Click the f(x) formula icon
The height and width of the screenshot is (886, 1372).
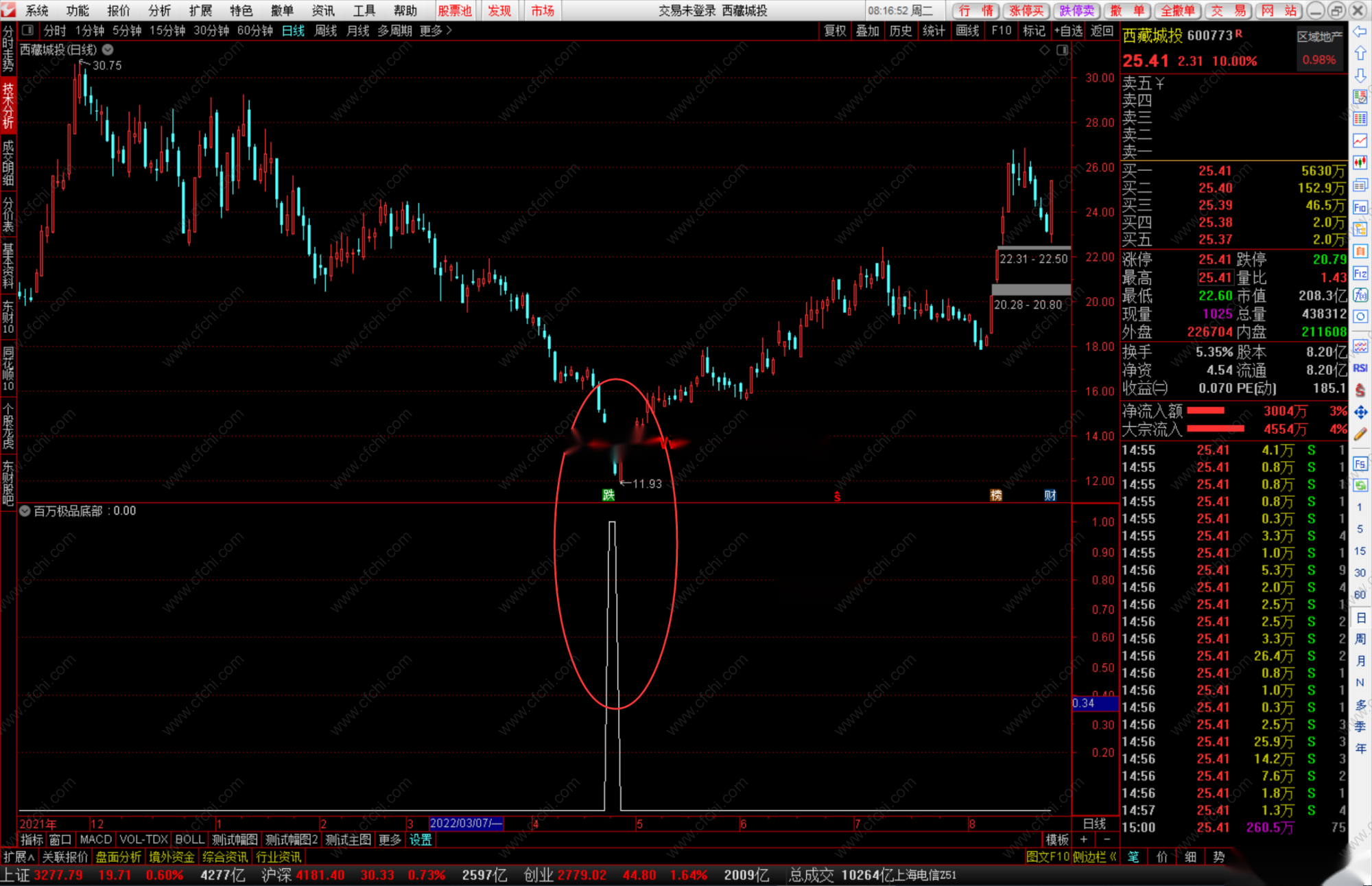(x=1360, y=295)
